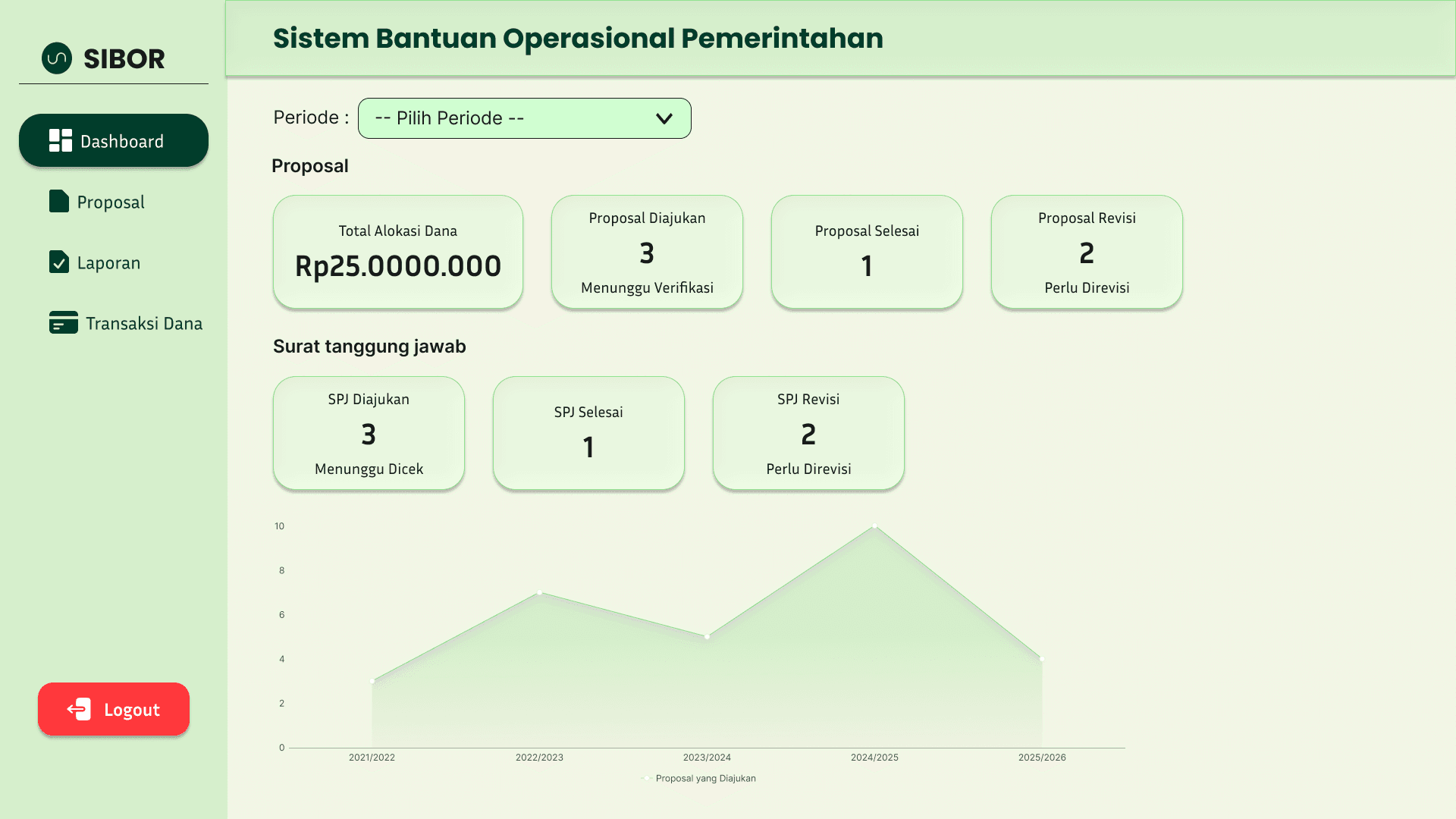The height and width of the screenshot is (819, 1456).
Task: Click the Total Alokasi Dana card
Action: tap(397, 252)
